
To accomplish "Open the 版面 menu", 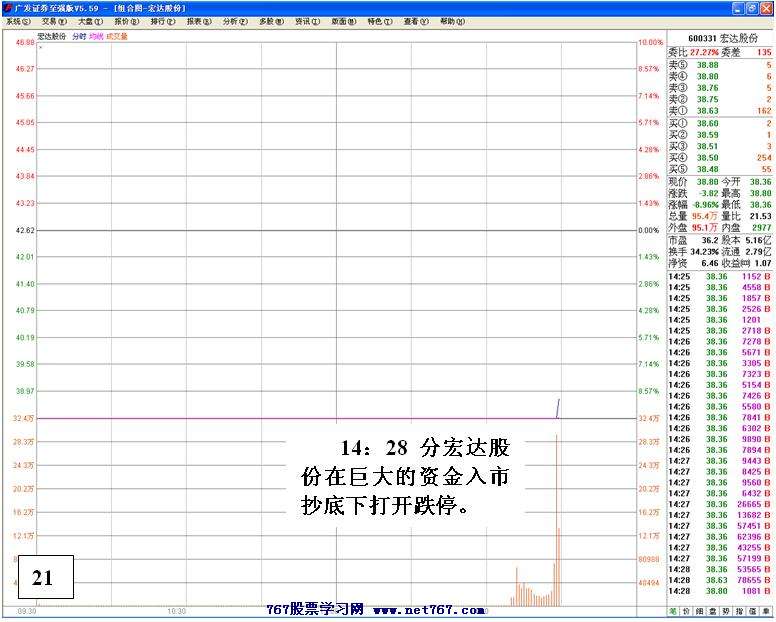I will (x=344, y=22).
